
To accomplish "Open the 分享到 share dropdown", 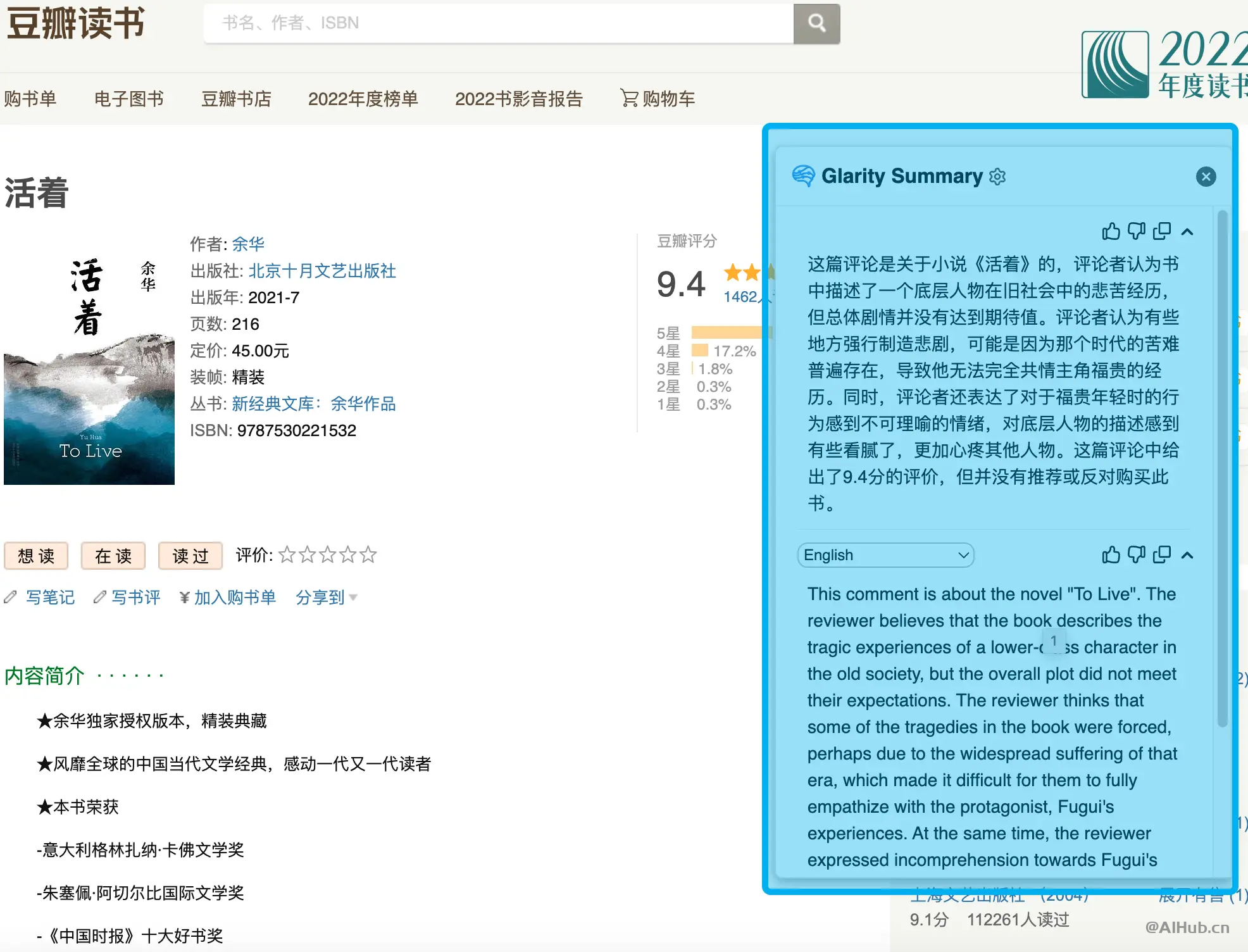I will tap(327, 597).
